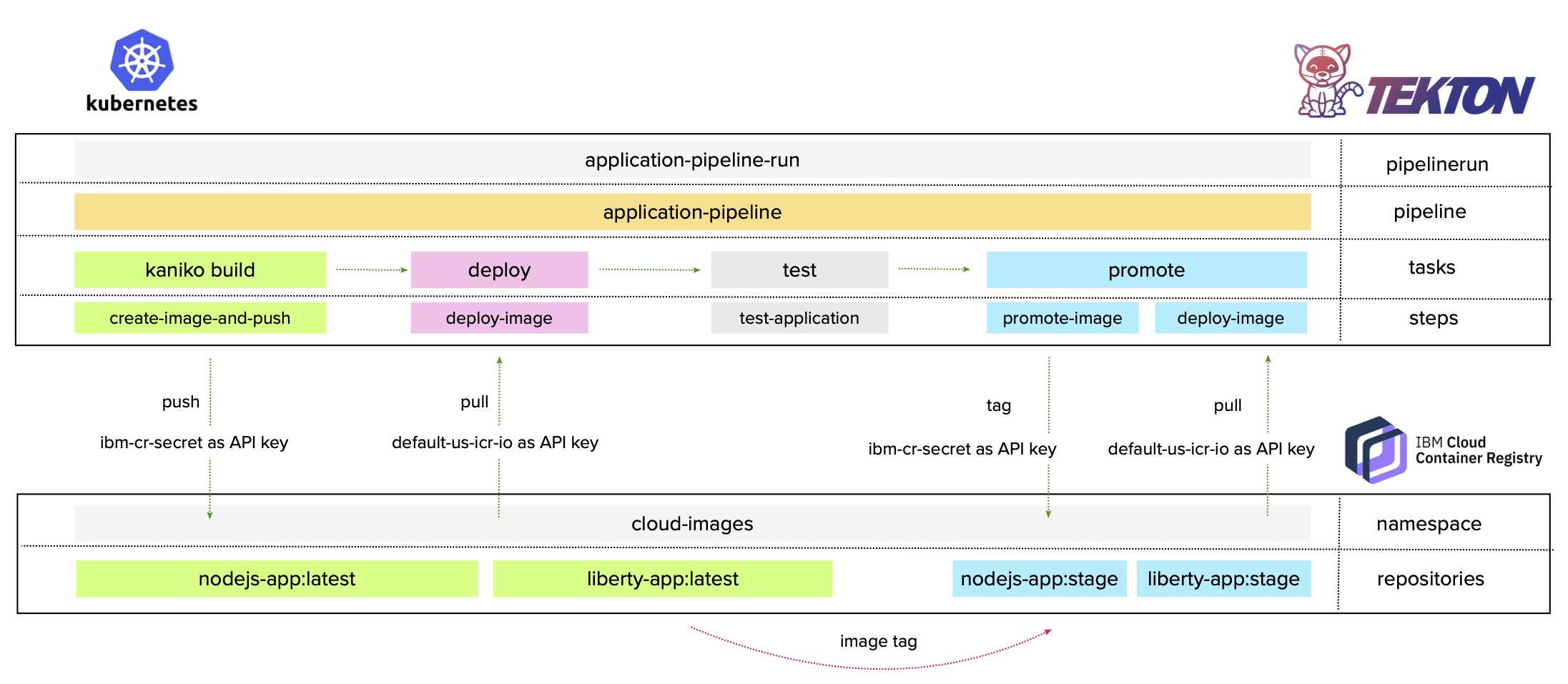Click default-us-icr-io text under promote pull

click(x=1211, y=449)
